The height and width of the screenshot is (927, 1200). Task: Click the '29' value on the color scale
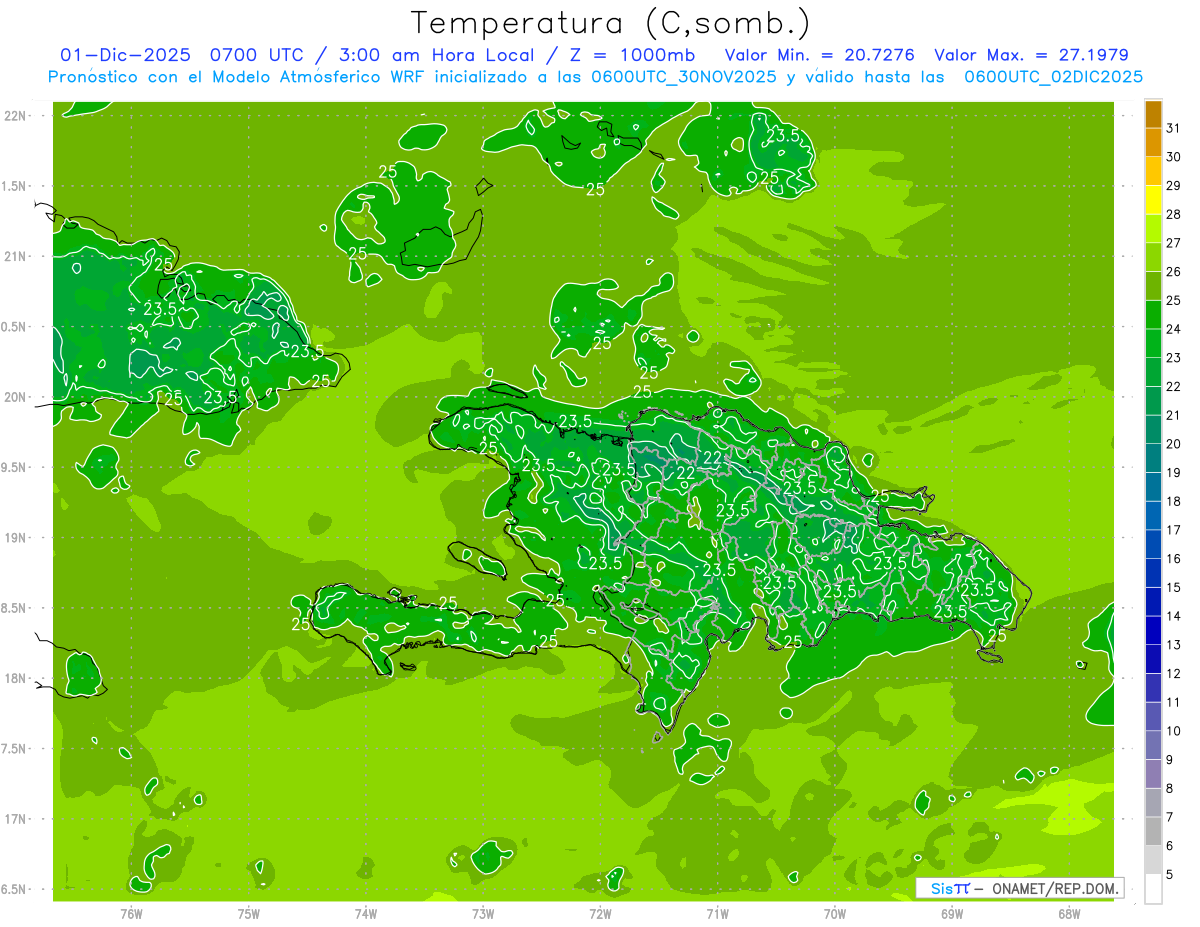point(1174,185)
